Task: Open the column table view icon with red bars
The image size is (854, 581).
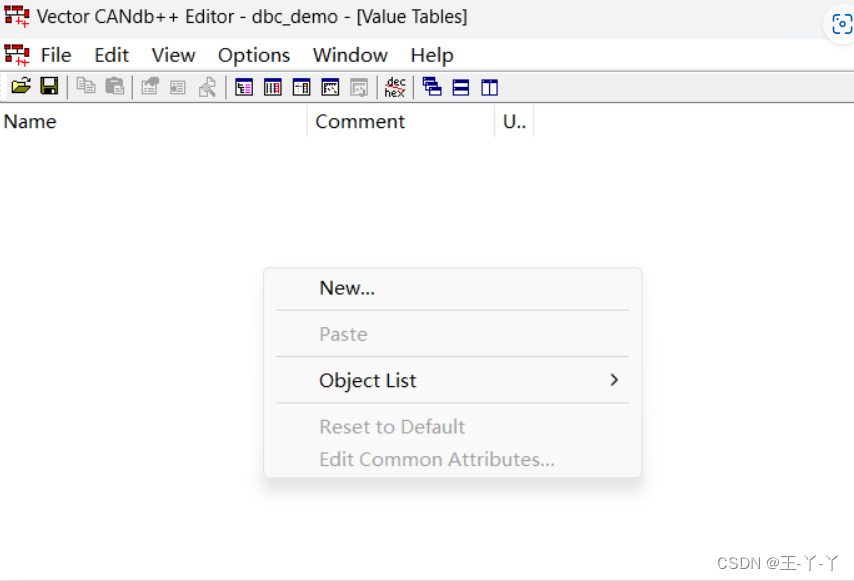Action: click(272, 87)
